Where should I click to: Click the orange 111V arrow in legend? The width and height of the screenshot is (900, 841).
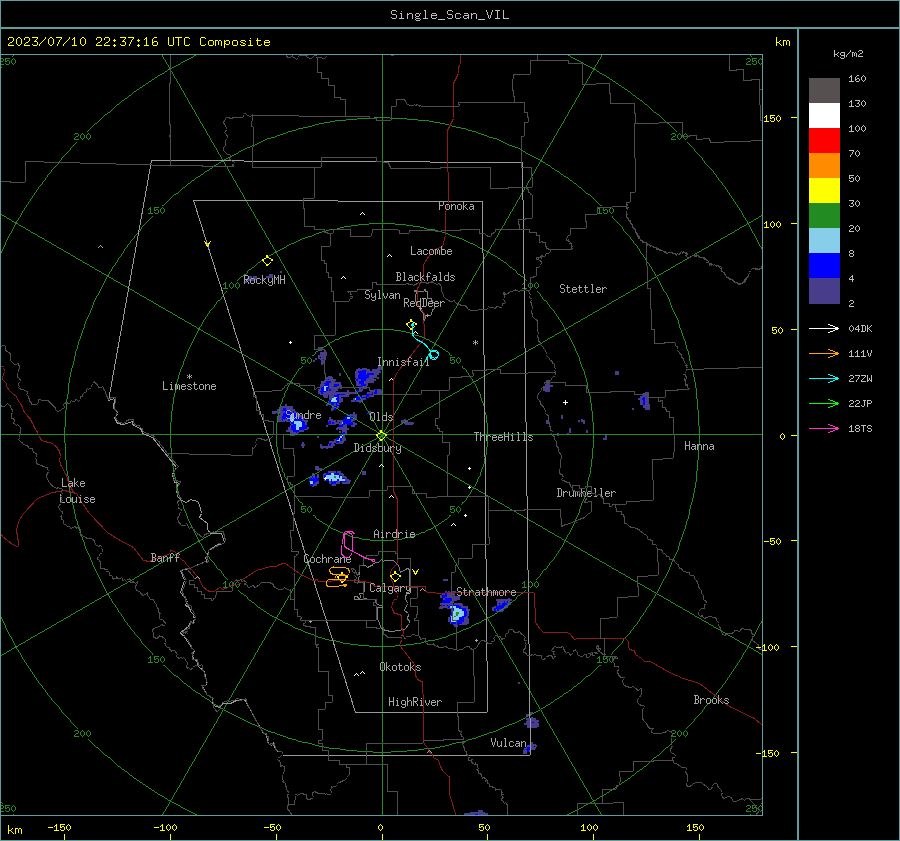coord(824,354)
